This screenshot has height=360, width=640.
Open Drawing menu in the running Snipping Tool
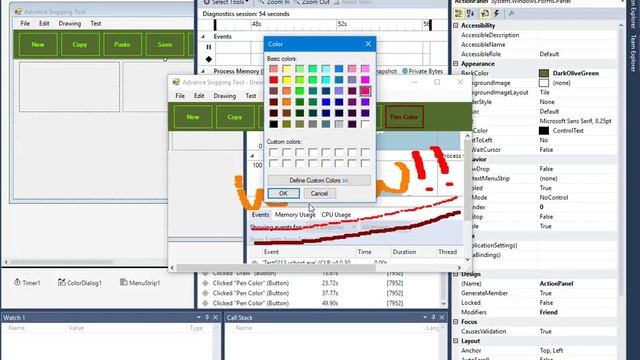[x=224, y=96]
